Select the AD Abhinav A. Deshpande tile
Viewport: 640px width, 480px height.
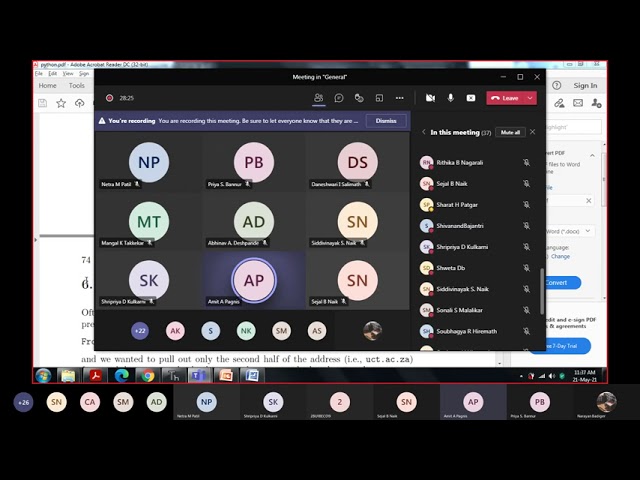(x=253, y=222)
